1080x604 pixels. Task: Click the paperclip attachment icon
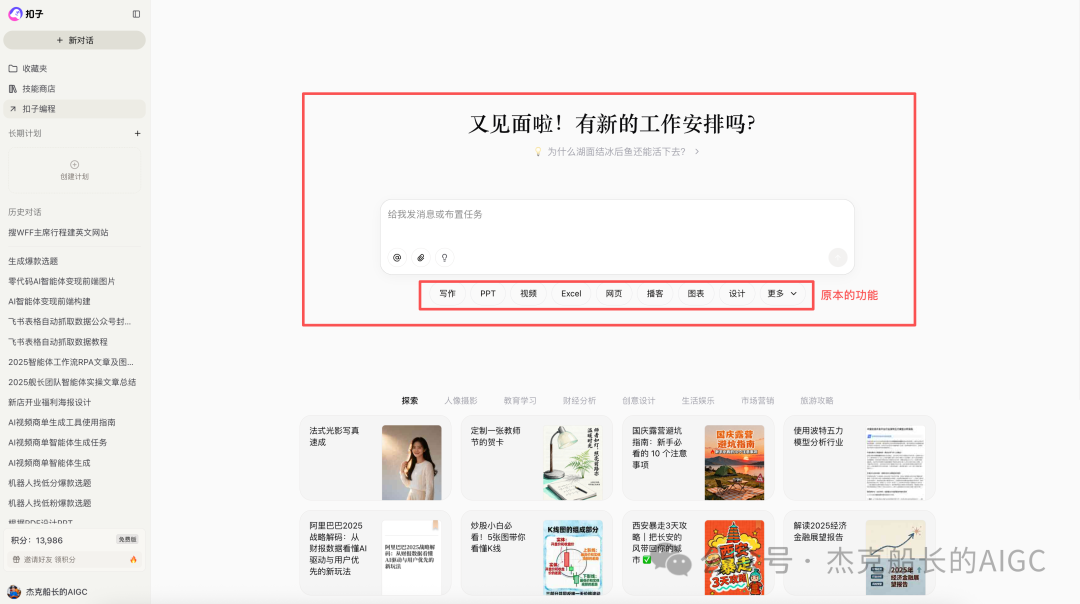click(421, 258)
